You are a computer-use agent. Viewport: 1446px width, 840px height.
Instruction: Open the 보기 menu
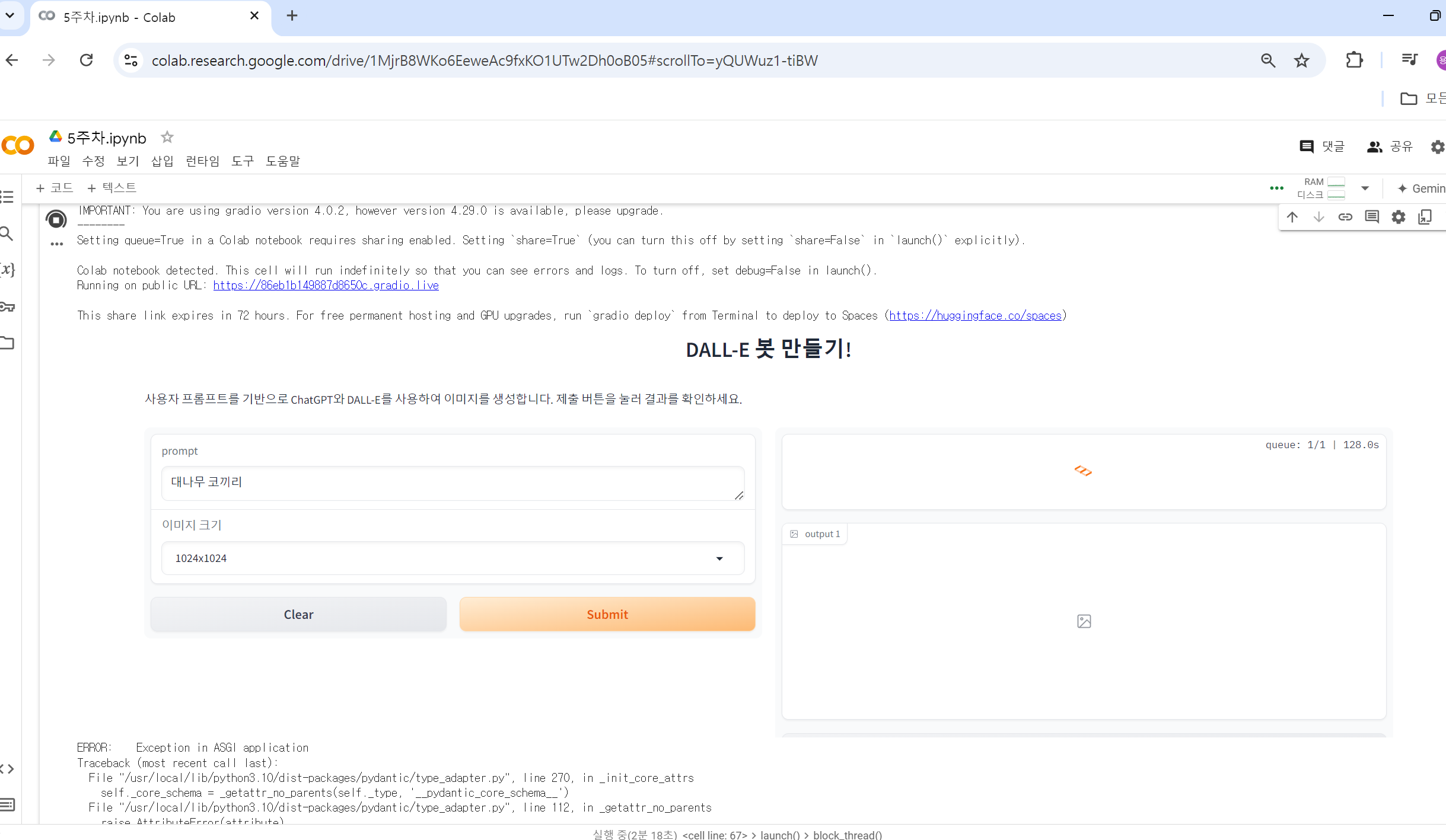pyautogui.click(x=128, y=161)
